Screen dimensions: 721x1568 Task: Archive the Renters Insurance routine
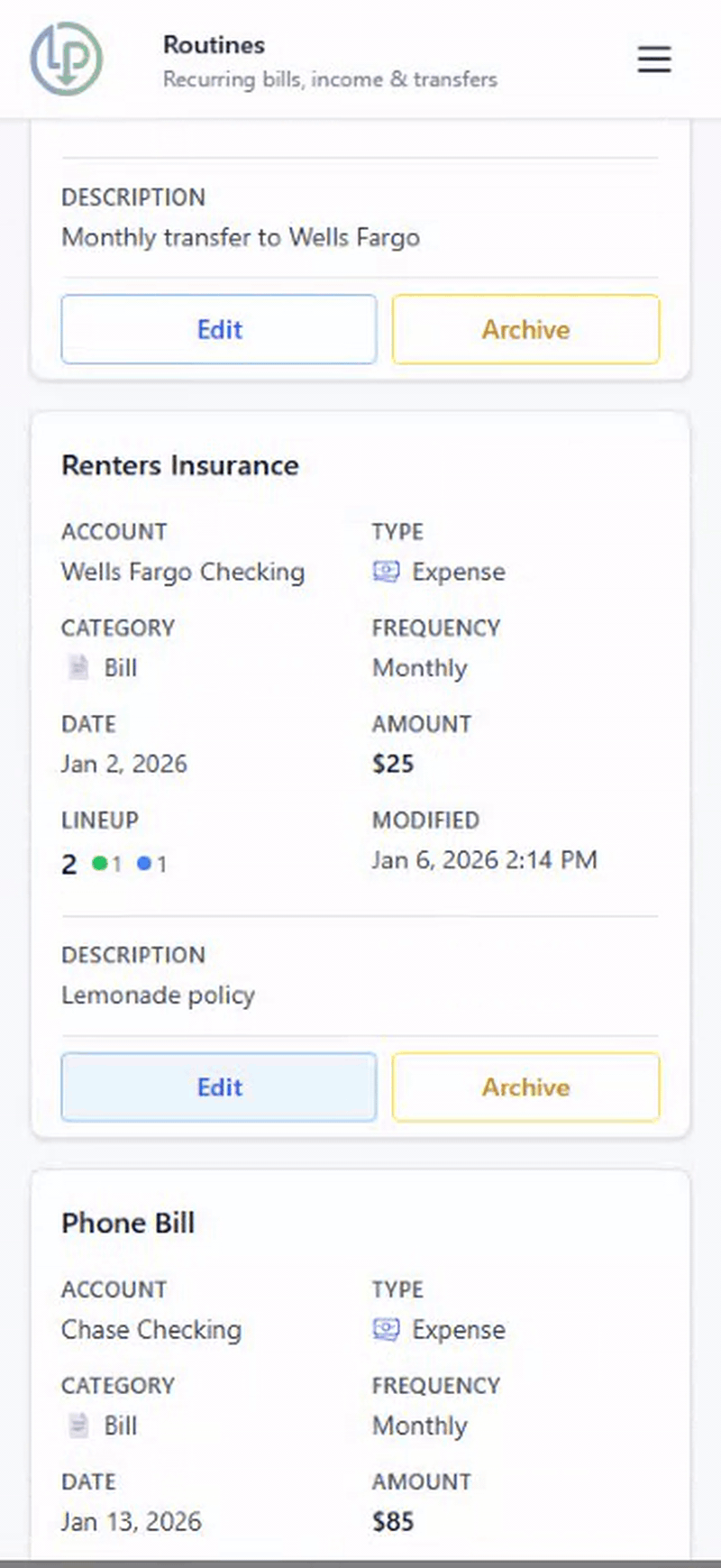[525, 1087]
